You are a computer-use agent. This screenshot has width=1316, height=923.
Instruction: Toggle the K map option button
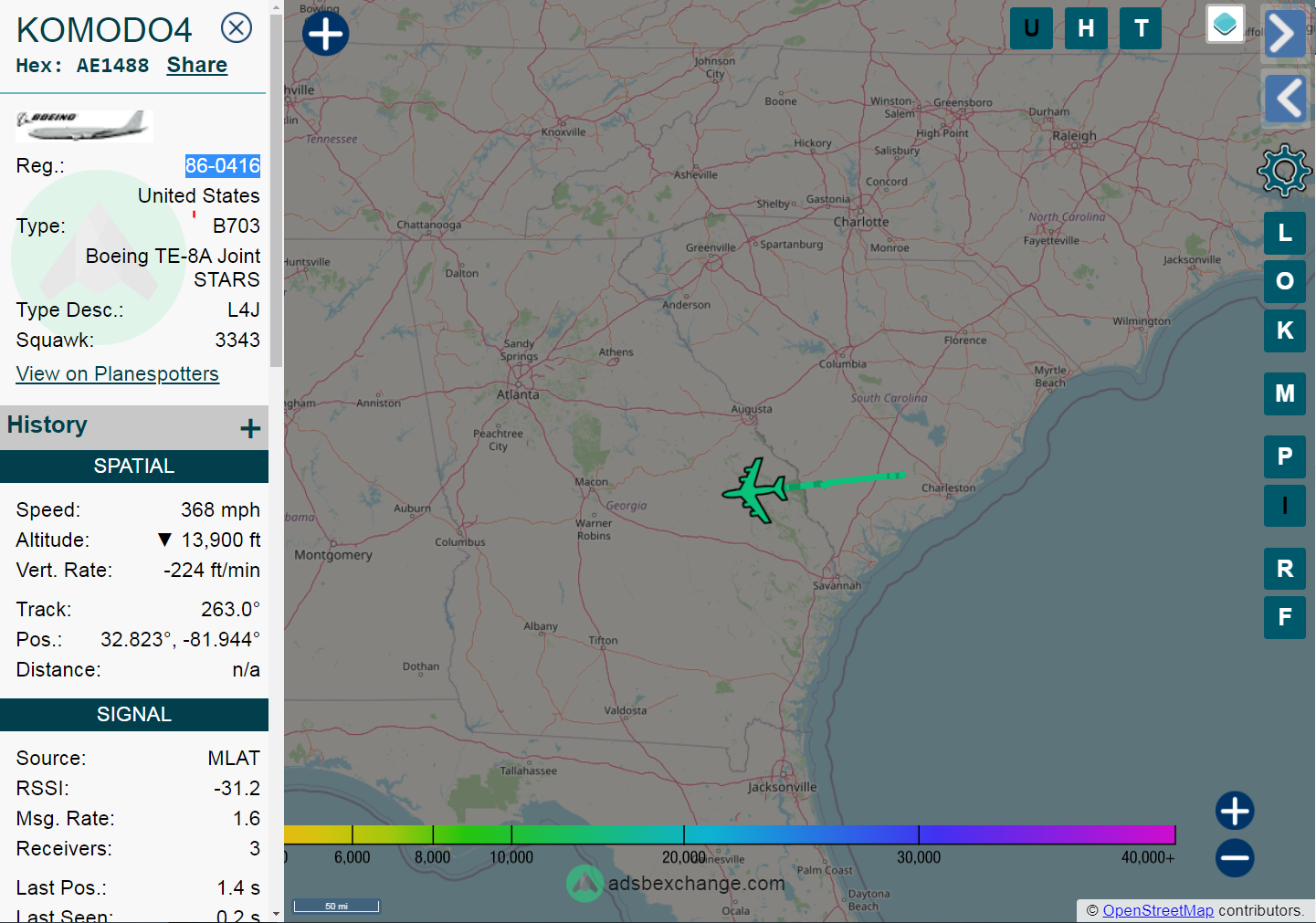1285,330
